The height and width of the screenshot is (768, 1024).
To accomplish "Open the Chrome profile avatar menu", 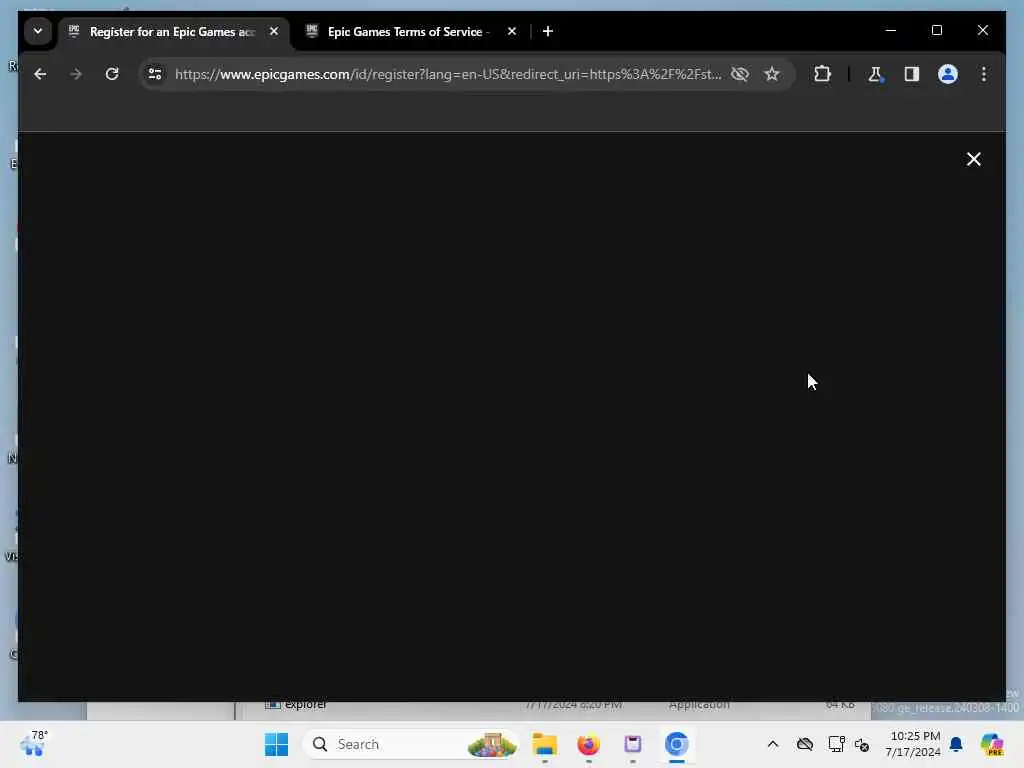I will click(x=948, y=74).
